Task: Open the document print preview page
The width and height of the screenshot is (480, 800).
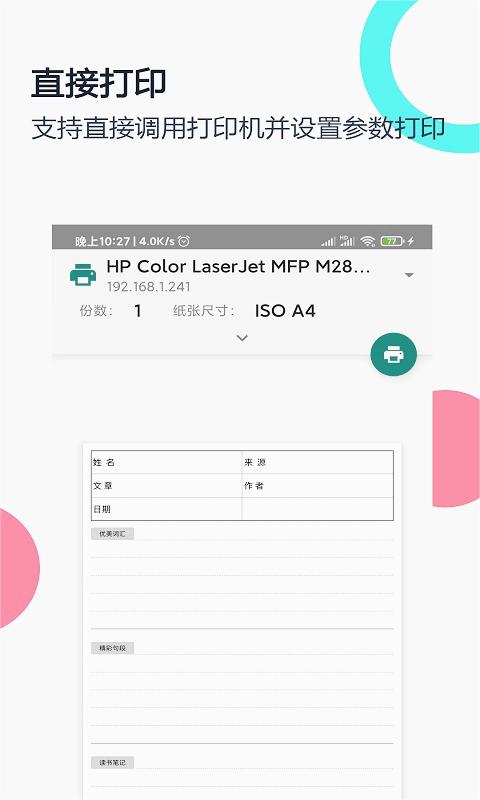Action: (x=242, y=622)
